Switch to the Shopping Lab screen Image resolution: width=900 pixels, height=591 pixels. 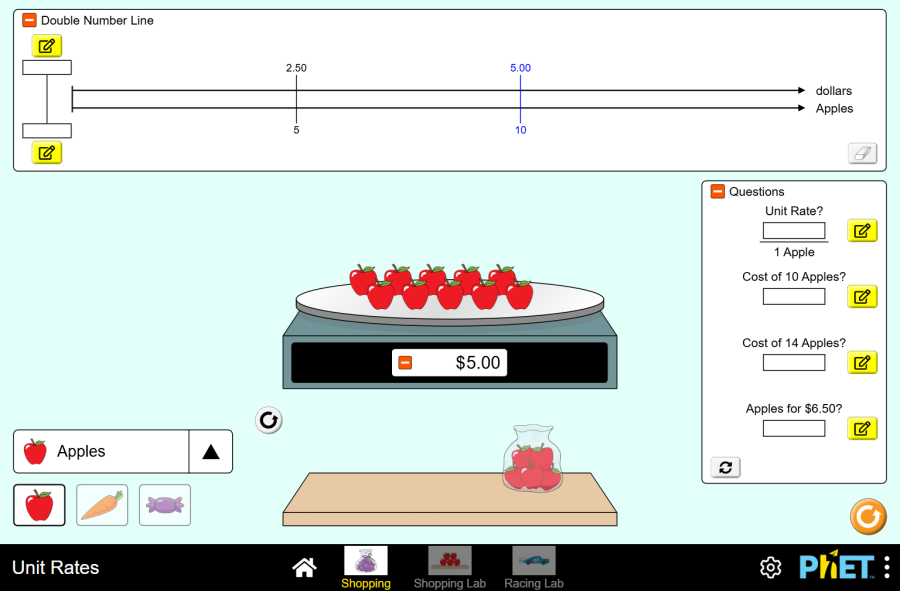pyautogui.click(x=450, y=565)
